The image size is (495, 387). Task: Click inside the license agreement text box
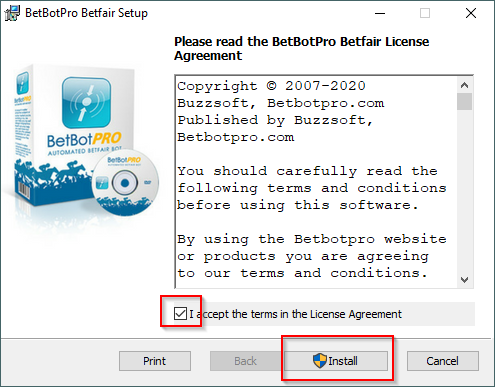tap(316, 182)
